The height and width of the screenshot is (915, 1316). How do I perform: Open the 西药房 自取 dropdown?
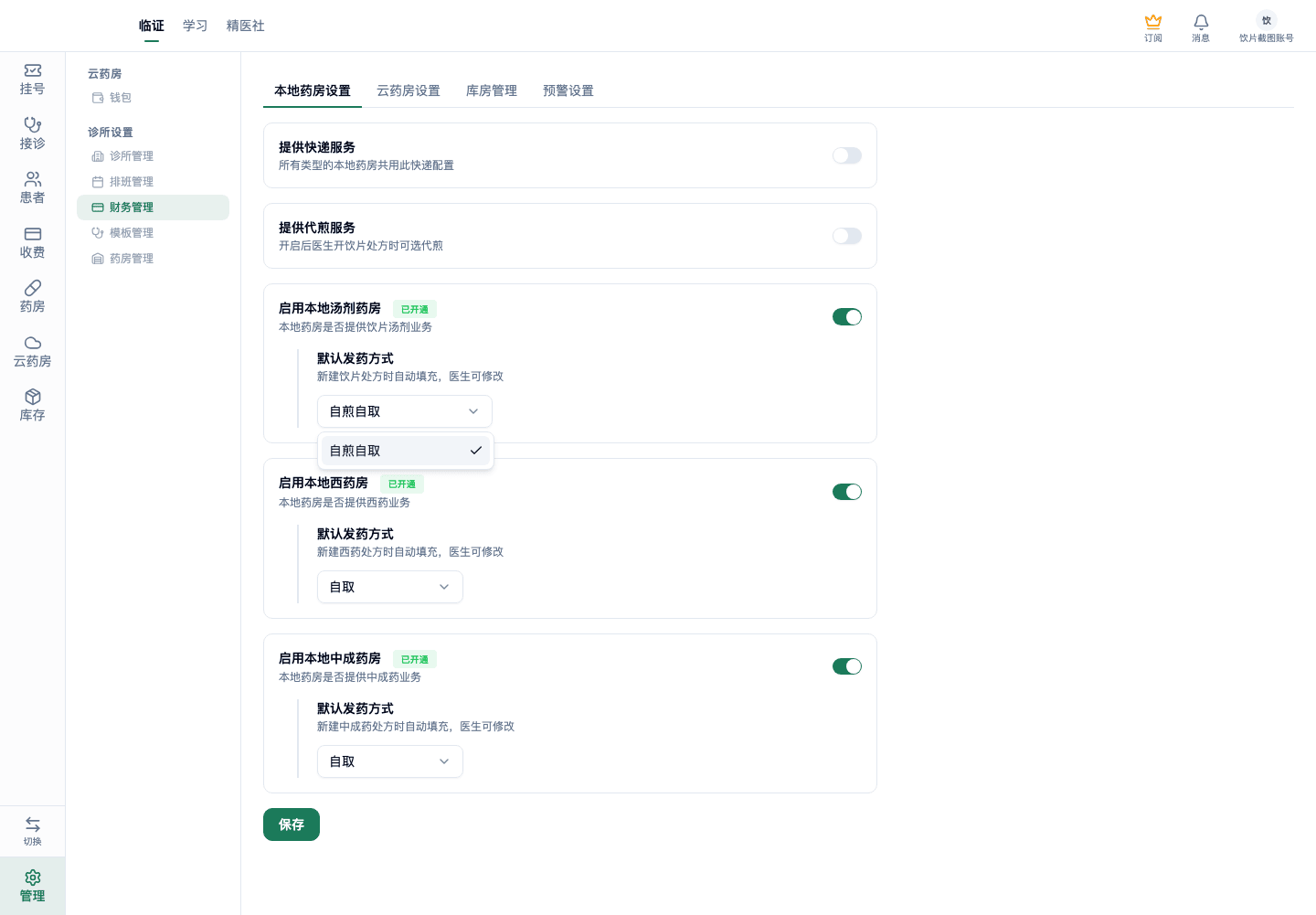390,587
